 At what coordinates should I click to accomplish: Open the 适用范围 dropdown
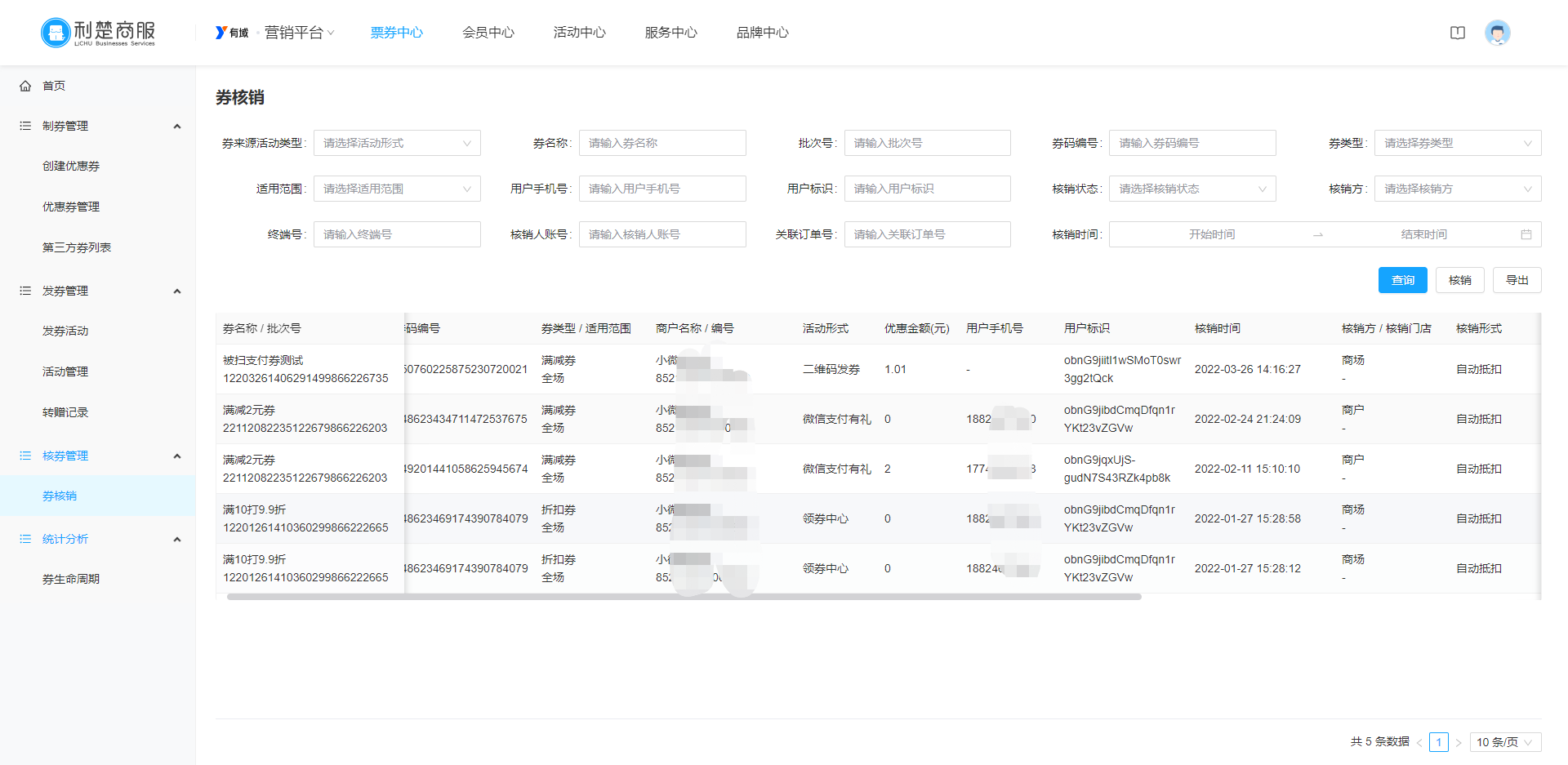397,189
